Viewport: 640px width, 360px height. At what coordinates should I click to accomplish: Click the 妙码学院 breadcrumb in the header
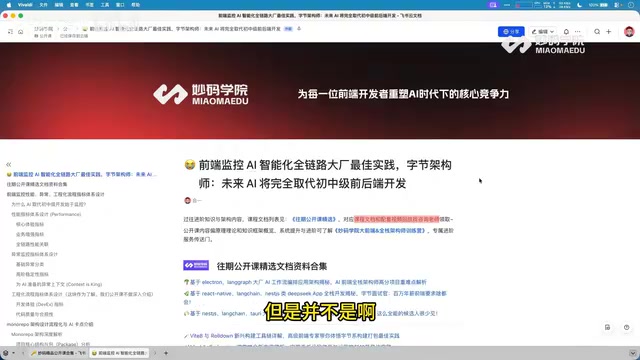click(x=44, y=29)
